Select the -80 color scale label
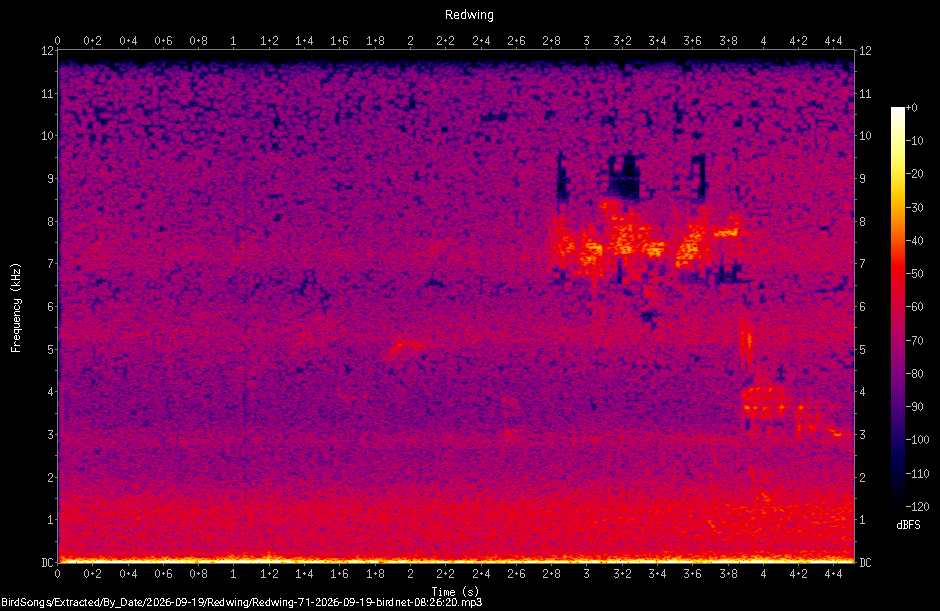 click(914, 373)
